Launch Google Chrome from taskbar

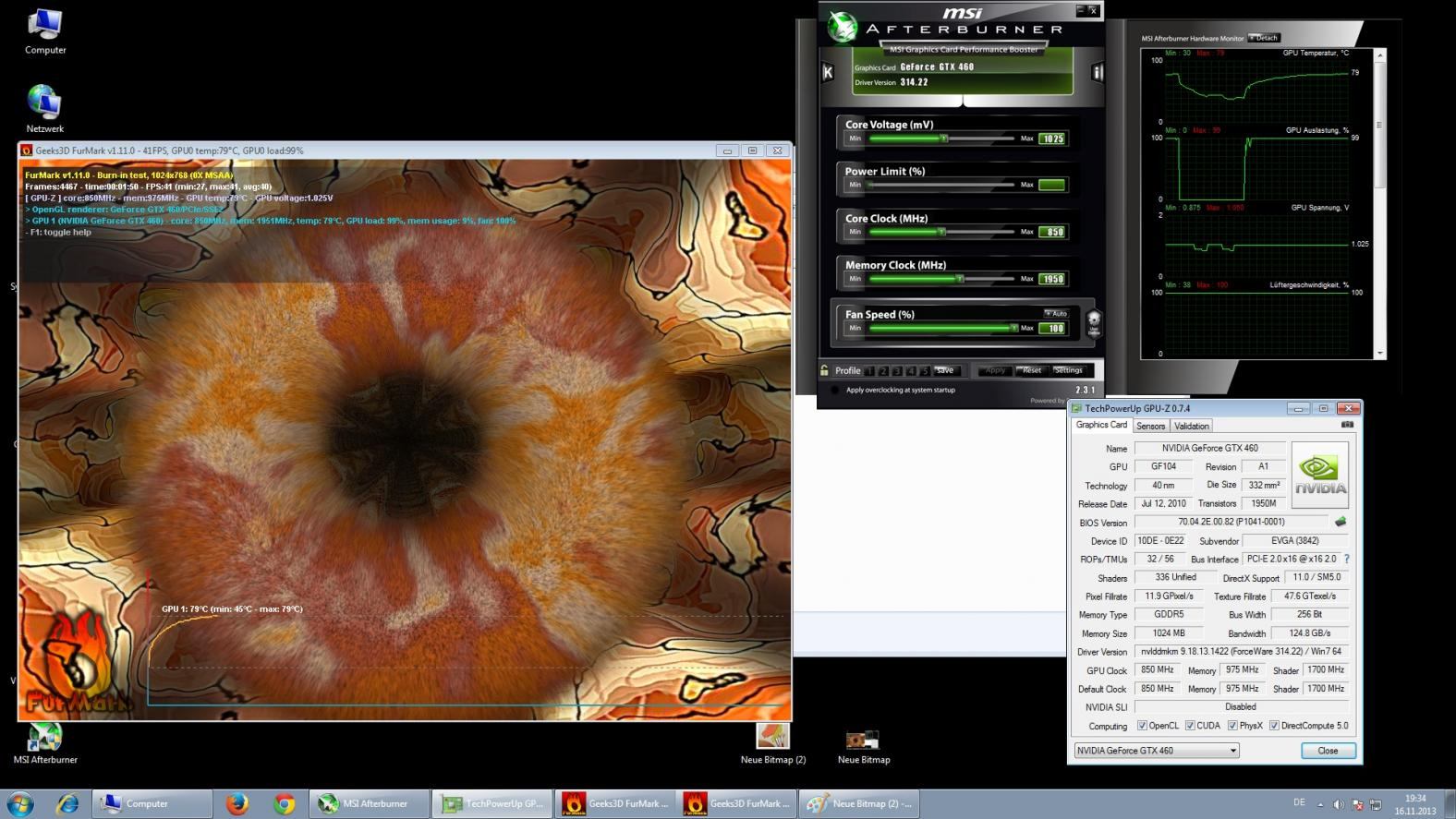pyautogui.click(x=284, y=803)
